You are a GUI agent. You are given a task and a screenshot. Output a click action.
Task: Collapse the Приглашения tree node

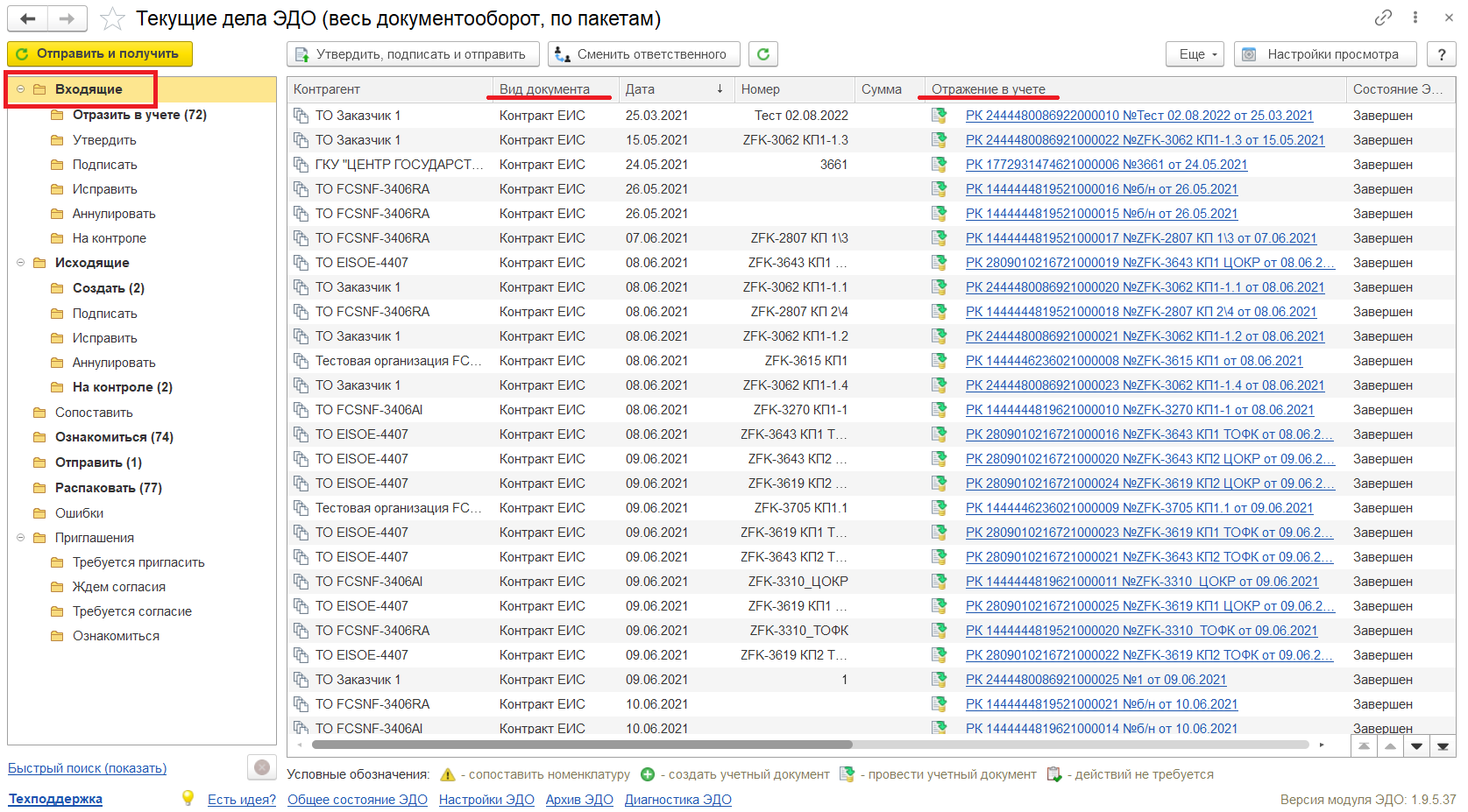click(x=21, y=538)
